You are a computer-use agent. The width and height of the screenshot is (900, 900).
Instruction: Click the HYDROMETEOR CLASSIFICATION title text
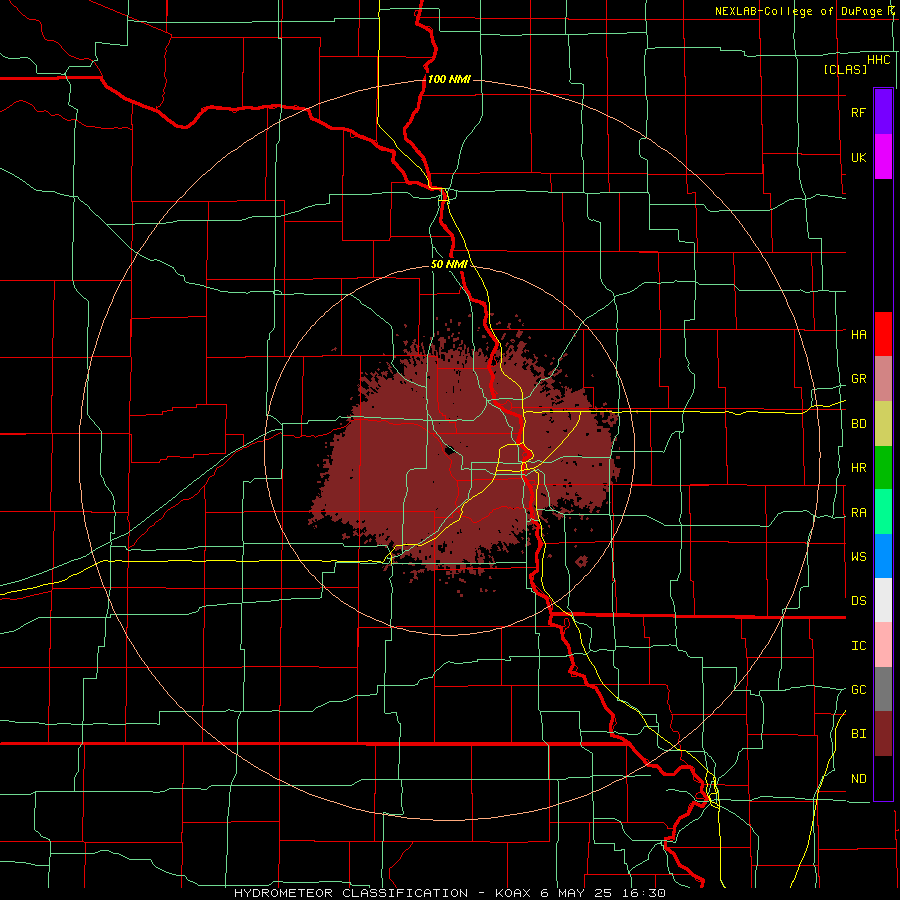point(351,893)
